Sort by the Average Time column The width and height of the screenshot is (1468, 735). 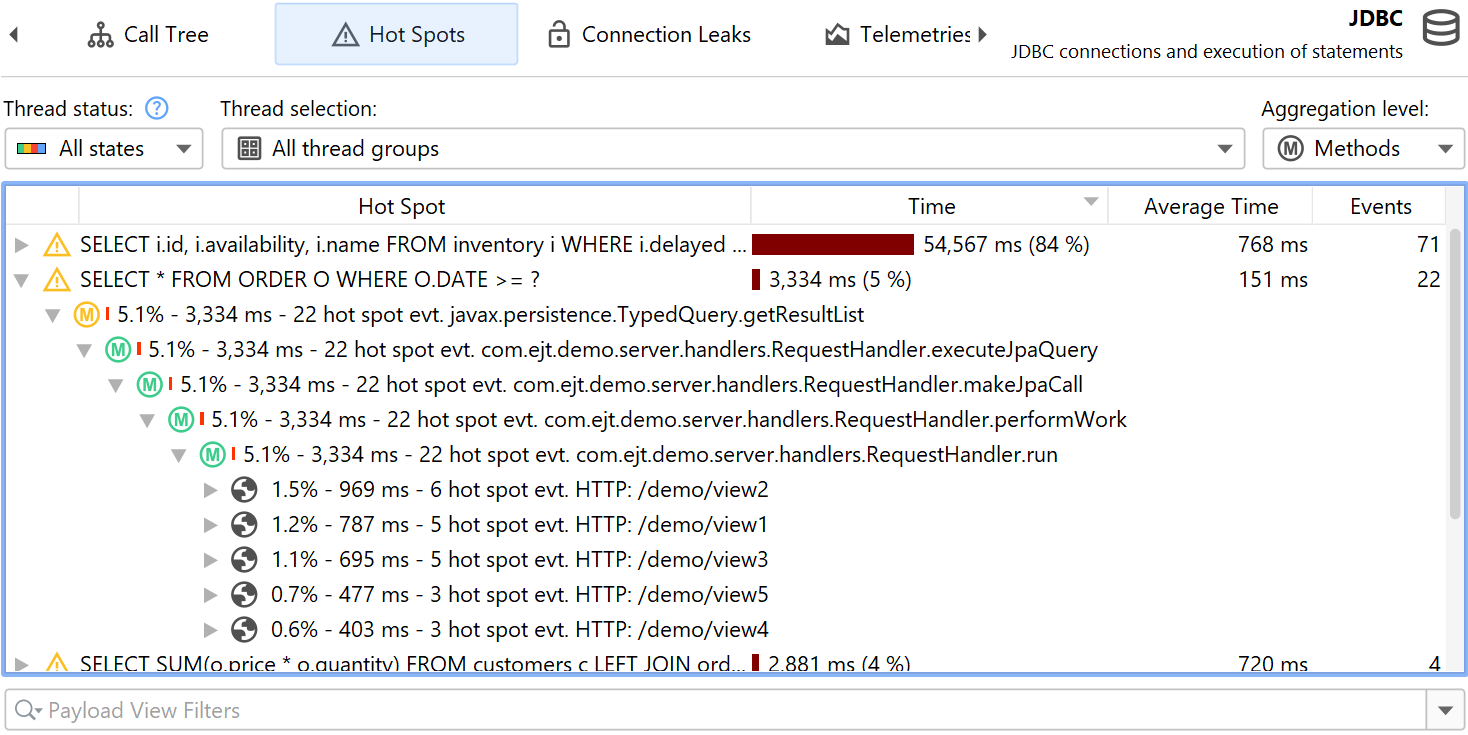coord(1210,207)
